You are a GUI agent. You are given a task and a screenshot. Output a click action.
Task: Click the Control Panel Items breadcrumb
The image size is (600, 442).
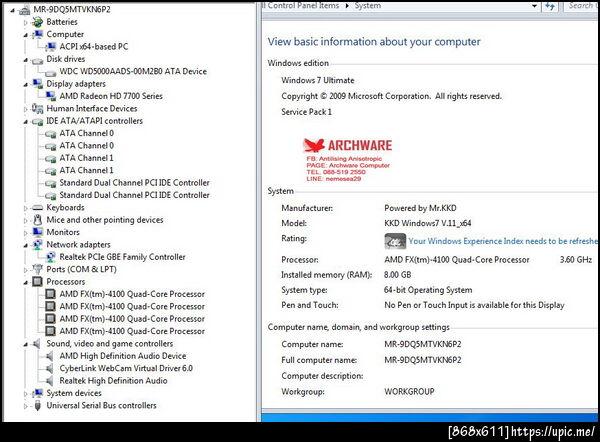coord(303,5)
